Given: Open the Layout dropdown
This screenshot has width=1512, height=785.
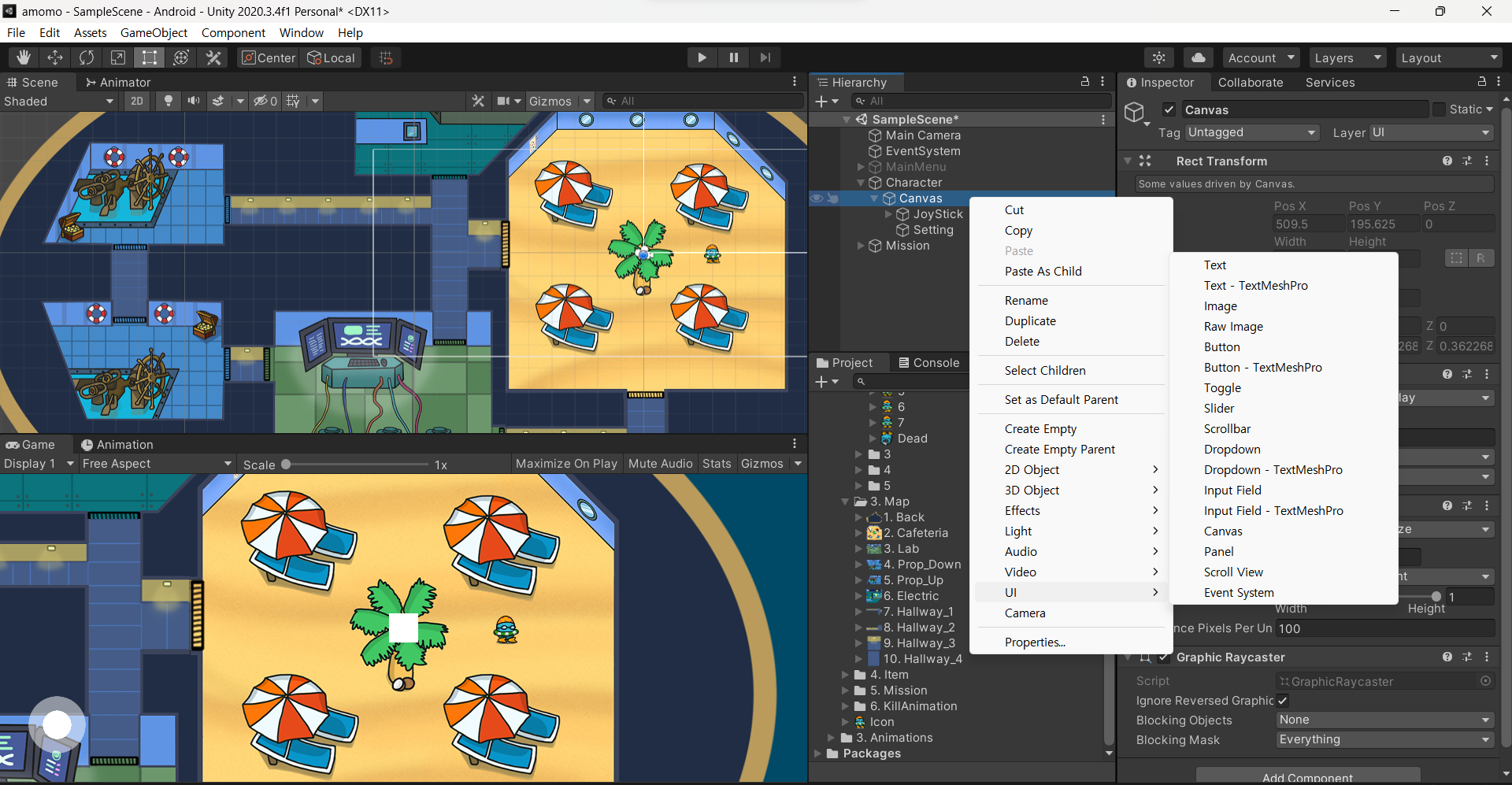Looking at the screenshot, I should tap(1449, 57).
